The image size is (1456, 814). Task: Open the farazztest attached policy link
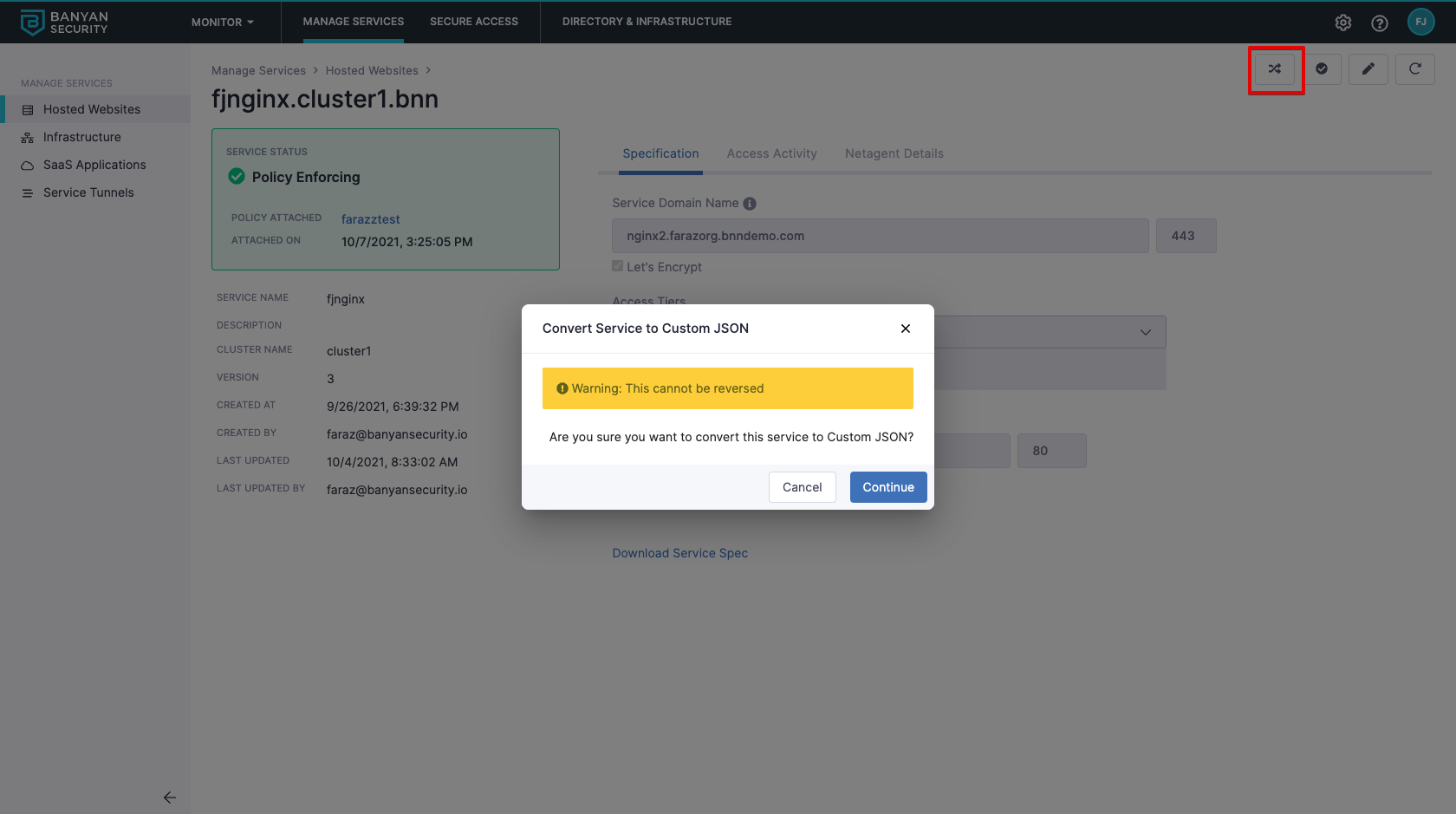pyautogui.click(x=370, y=219)
